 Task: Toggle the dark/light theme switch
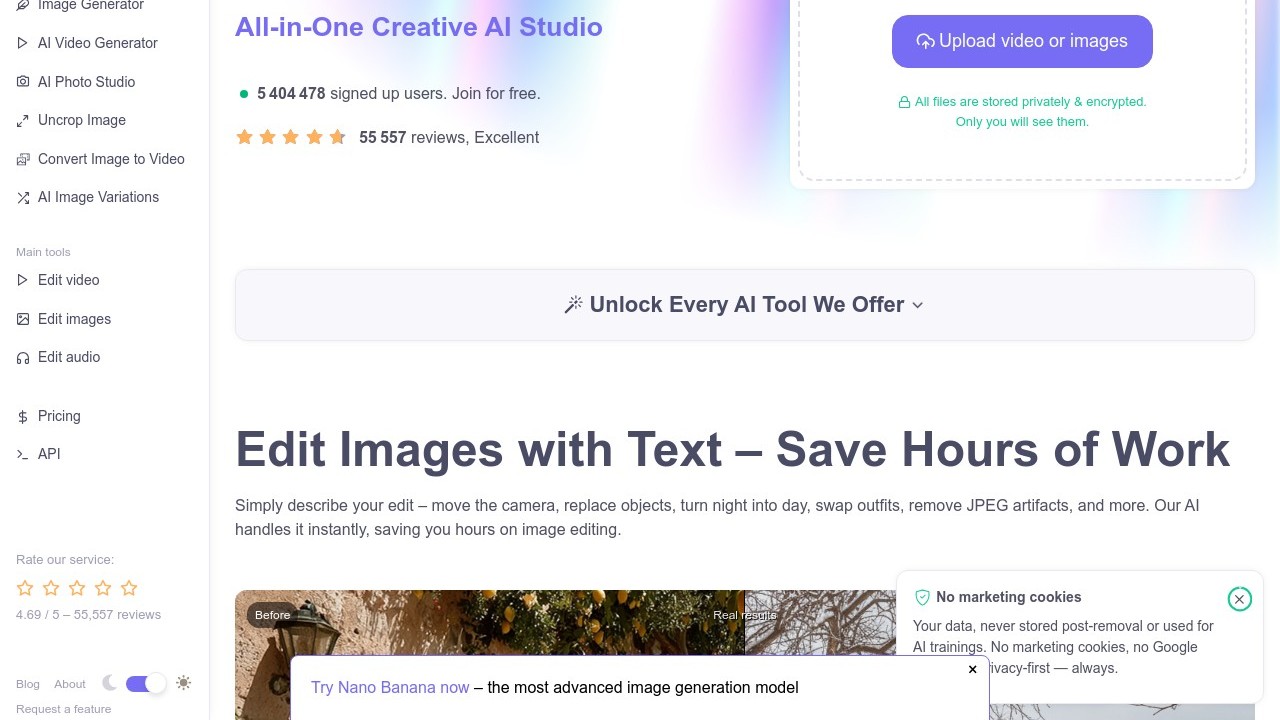click(x=146, y=683)
